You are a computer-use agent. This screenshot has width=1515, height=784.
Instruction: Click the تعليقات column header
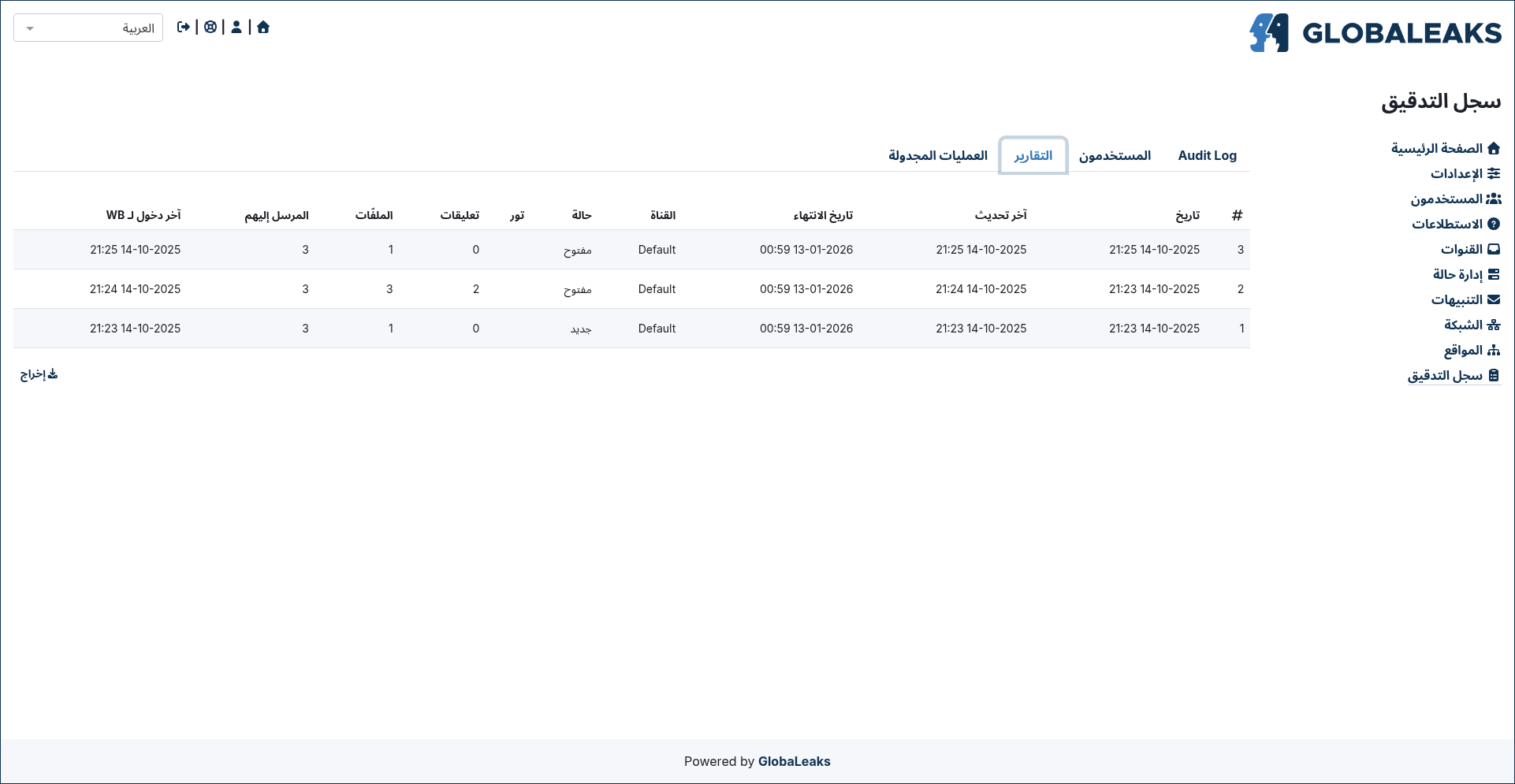coord(460,215)
